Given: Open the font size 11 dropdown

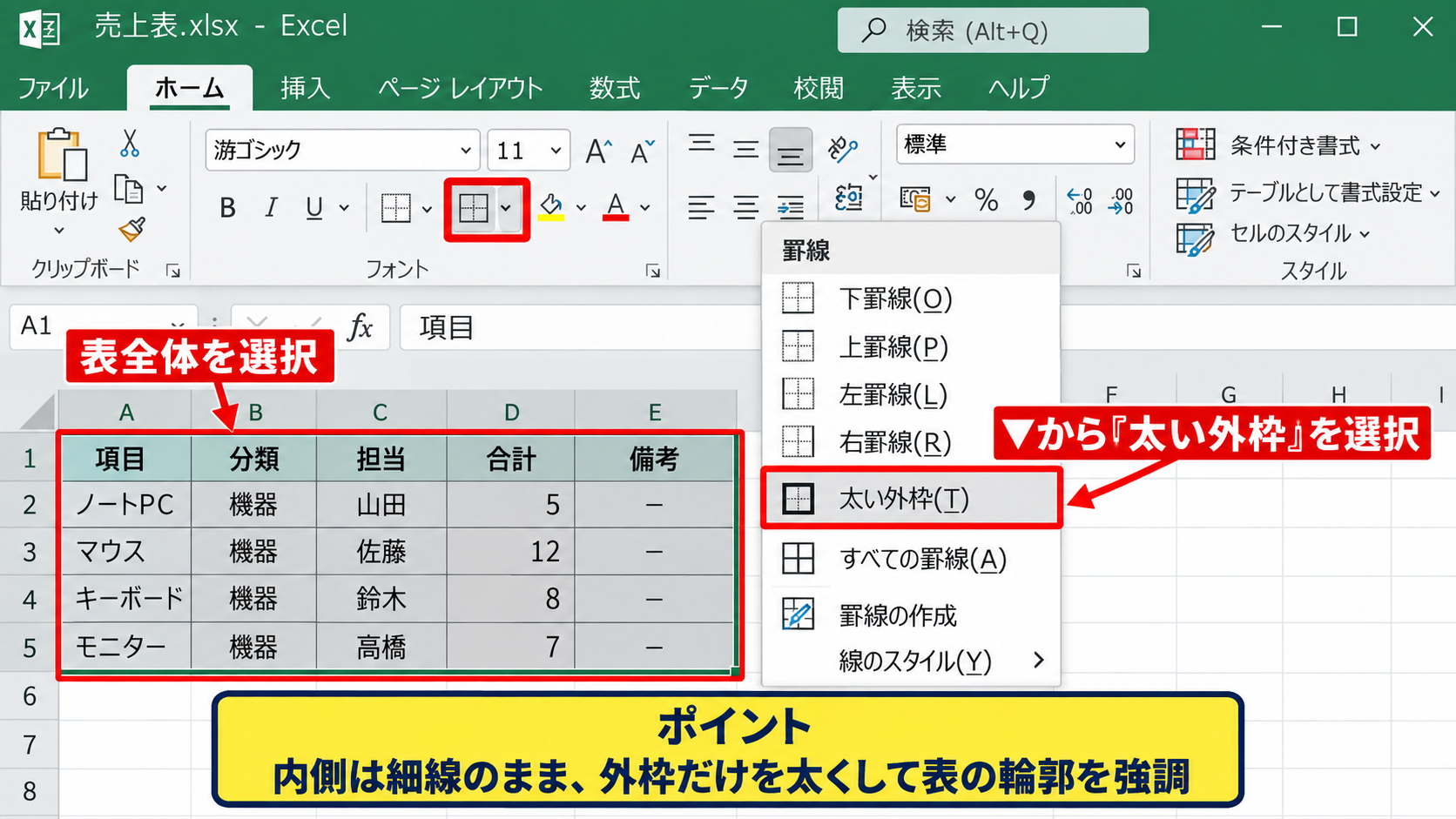Looking at the screenshot, I should pyautogui.click(x=556, y=151).
